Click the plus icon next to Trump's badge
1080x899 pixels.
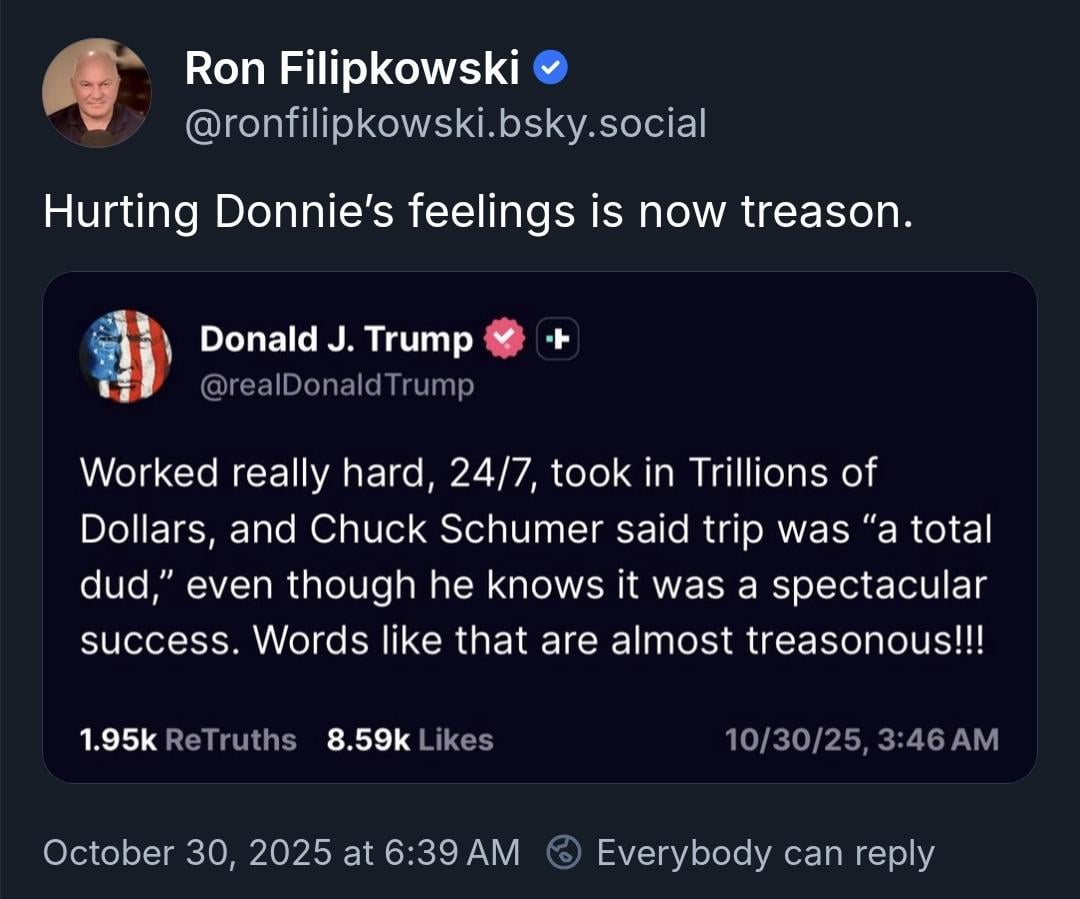coord(558,340)
